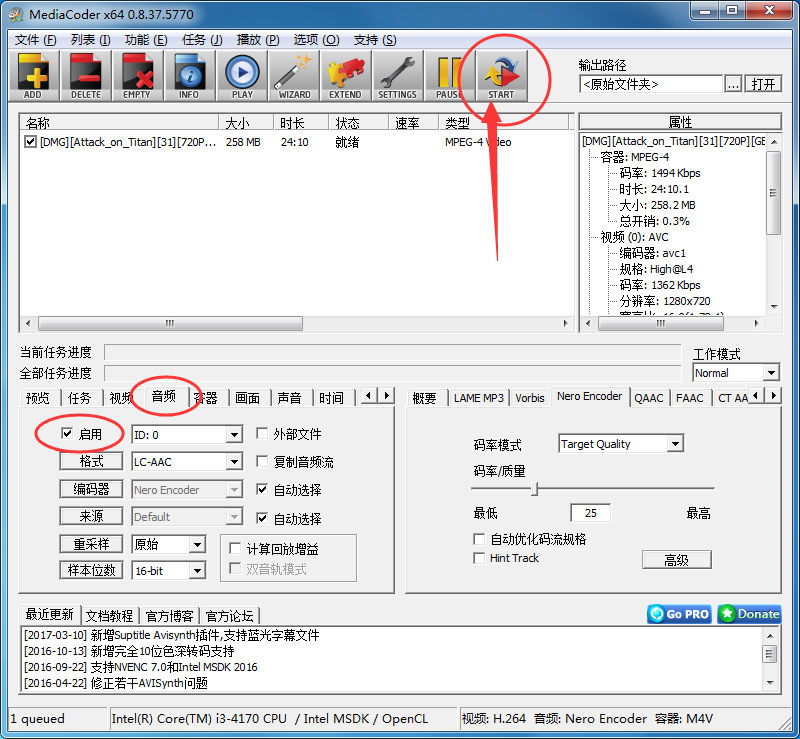800x739 pixels.
Task: Select the DELETE toolbar icon
Action: point(85,75)
